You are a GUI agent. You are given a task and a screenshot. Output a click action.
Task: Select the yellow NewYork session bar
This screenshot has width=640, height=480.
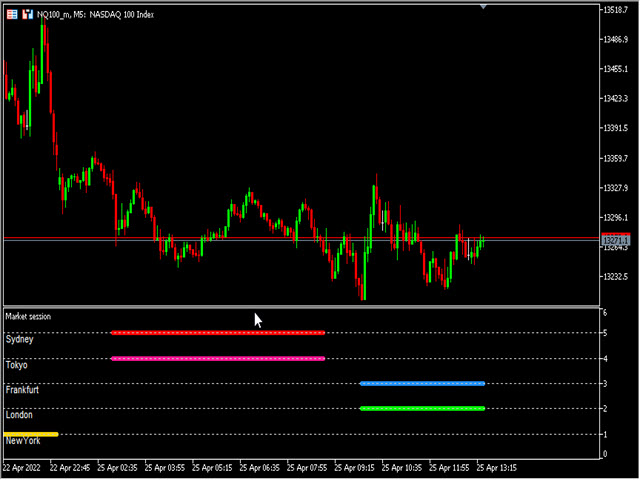click(x=31, y=434)
